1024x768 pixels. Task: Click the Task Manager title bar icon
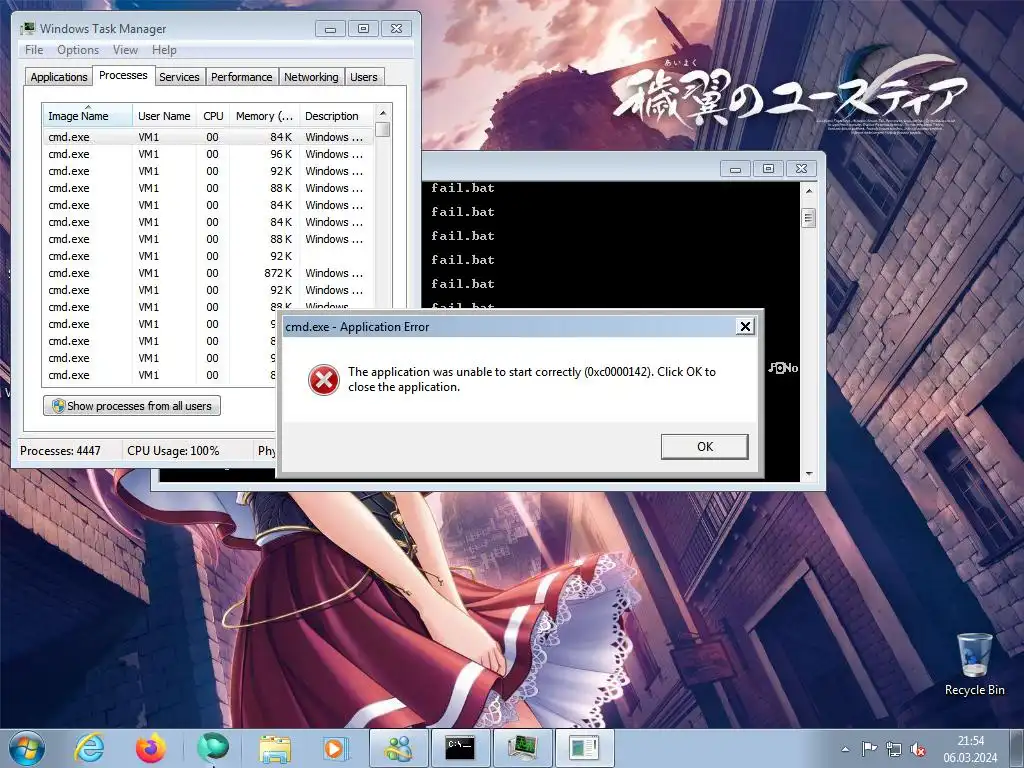point(28,28)
